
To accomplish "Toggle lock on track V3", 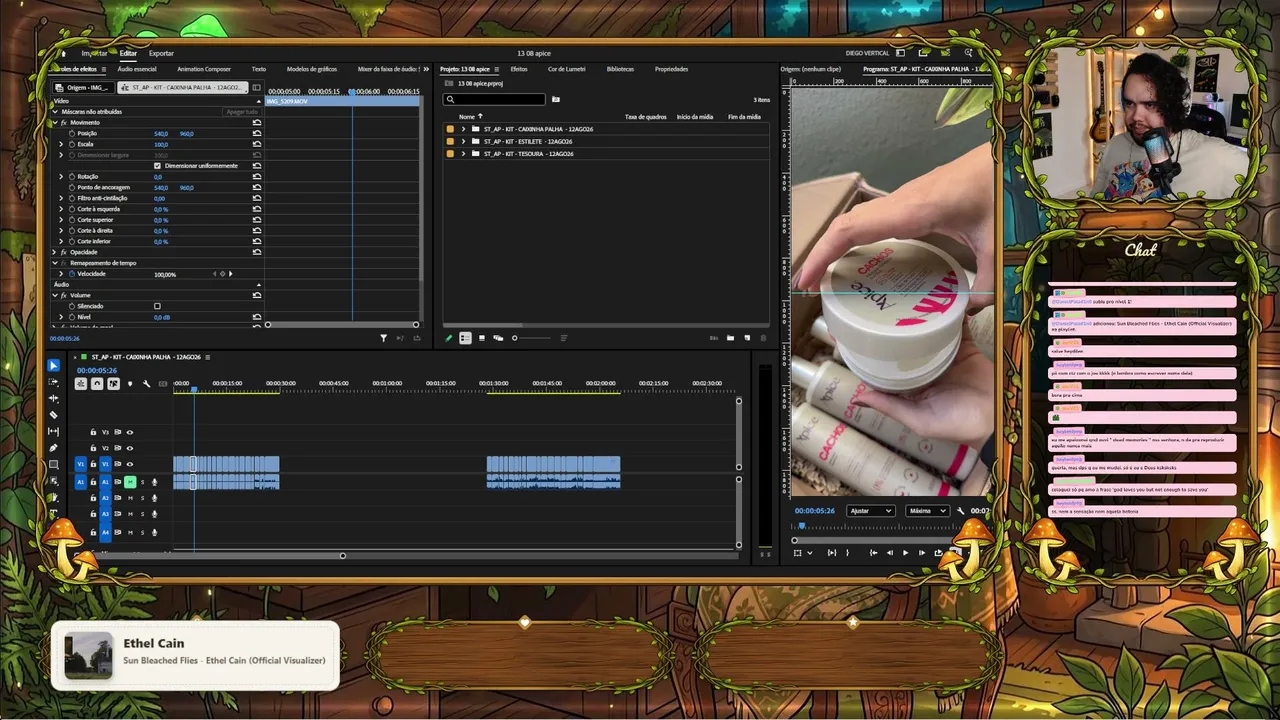I will pyautogui.click(x=93, y=432).
